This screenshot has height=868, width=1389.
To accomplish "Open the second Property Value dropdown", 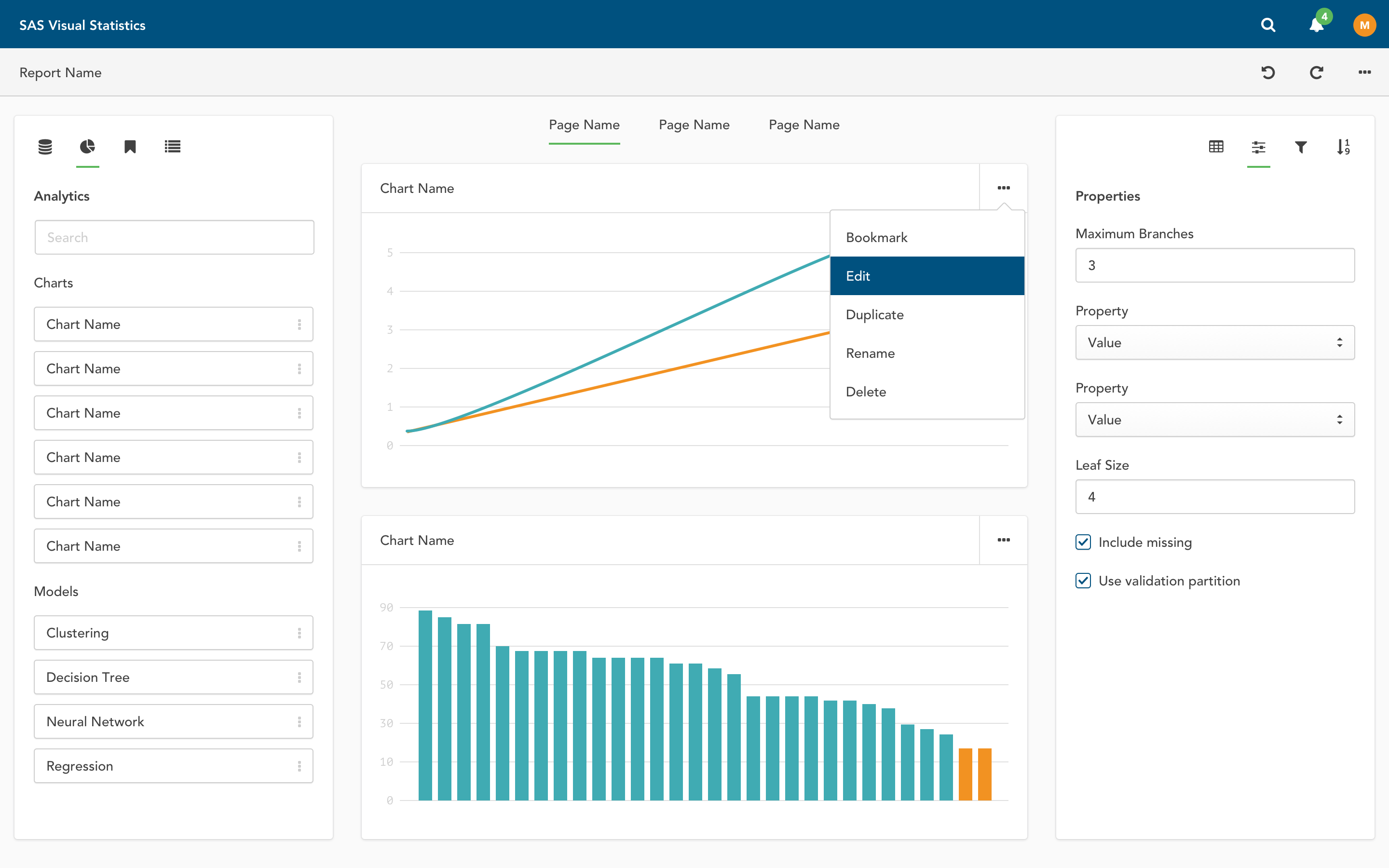I will (x=1214, y=420).
